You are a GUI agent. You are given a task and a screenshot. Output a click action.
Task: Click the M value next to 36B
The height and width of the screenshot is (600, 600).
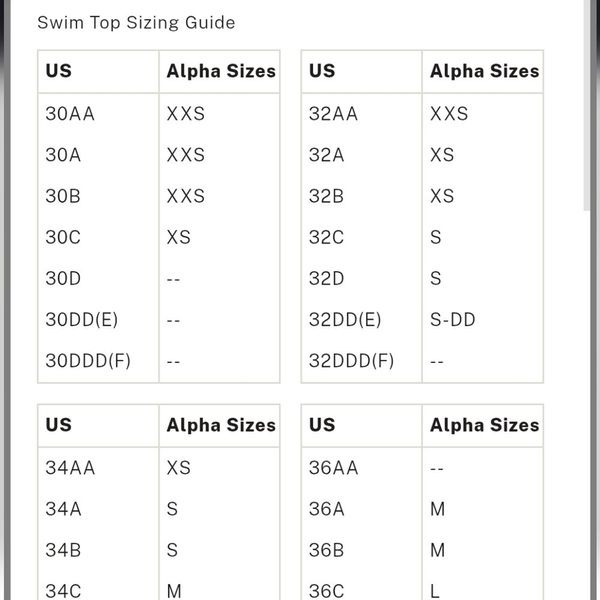coord(437,550)
